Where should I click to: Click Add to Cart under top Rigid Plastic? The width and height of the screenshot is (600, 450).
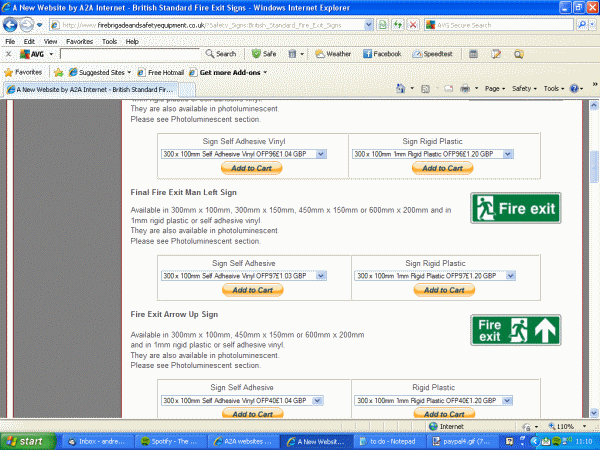[441, 168]
